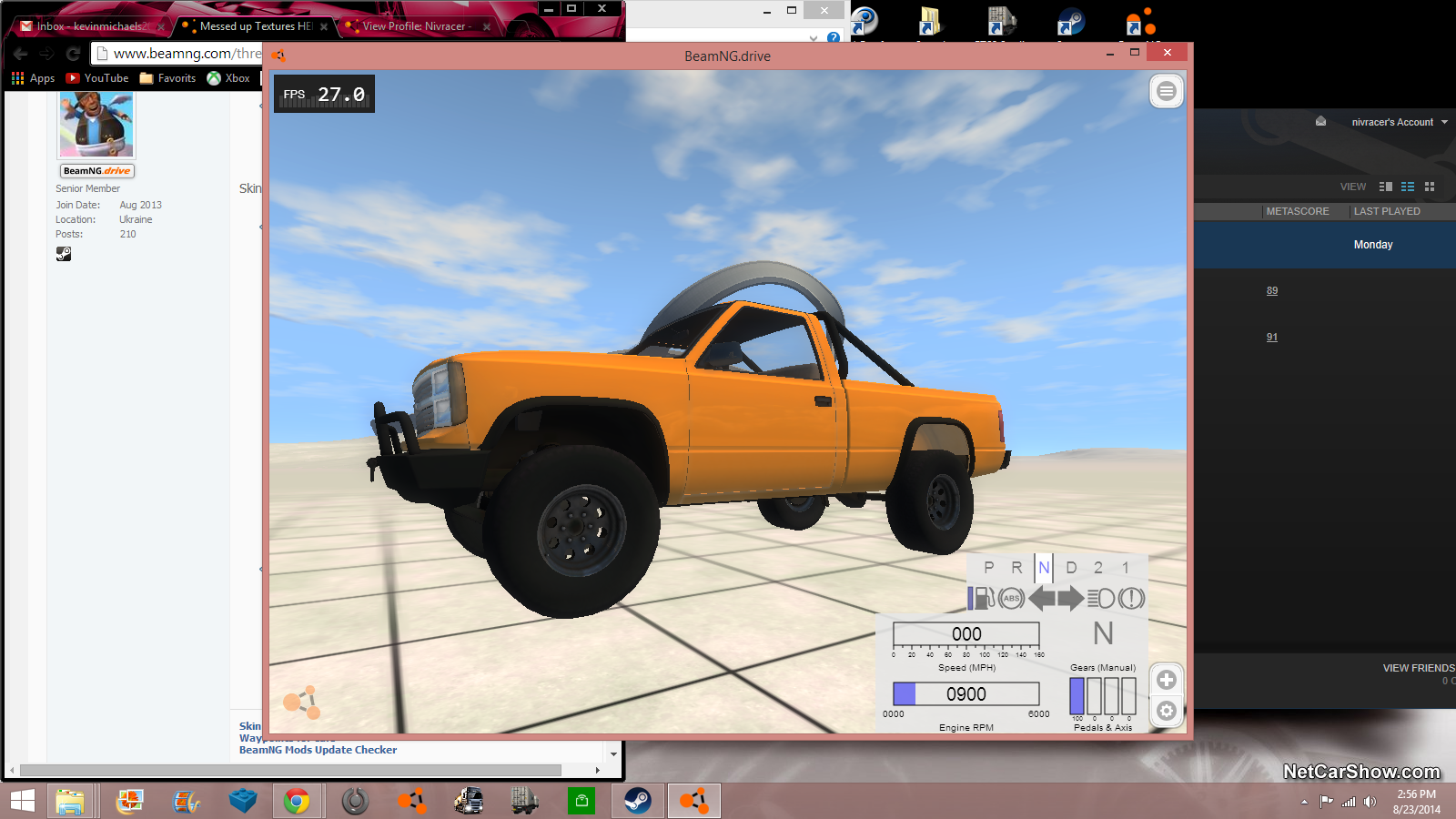Click the BeamNG.drive badge under avatar
This screenshot has width=1456, height=819.
[97, 170]
